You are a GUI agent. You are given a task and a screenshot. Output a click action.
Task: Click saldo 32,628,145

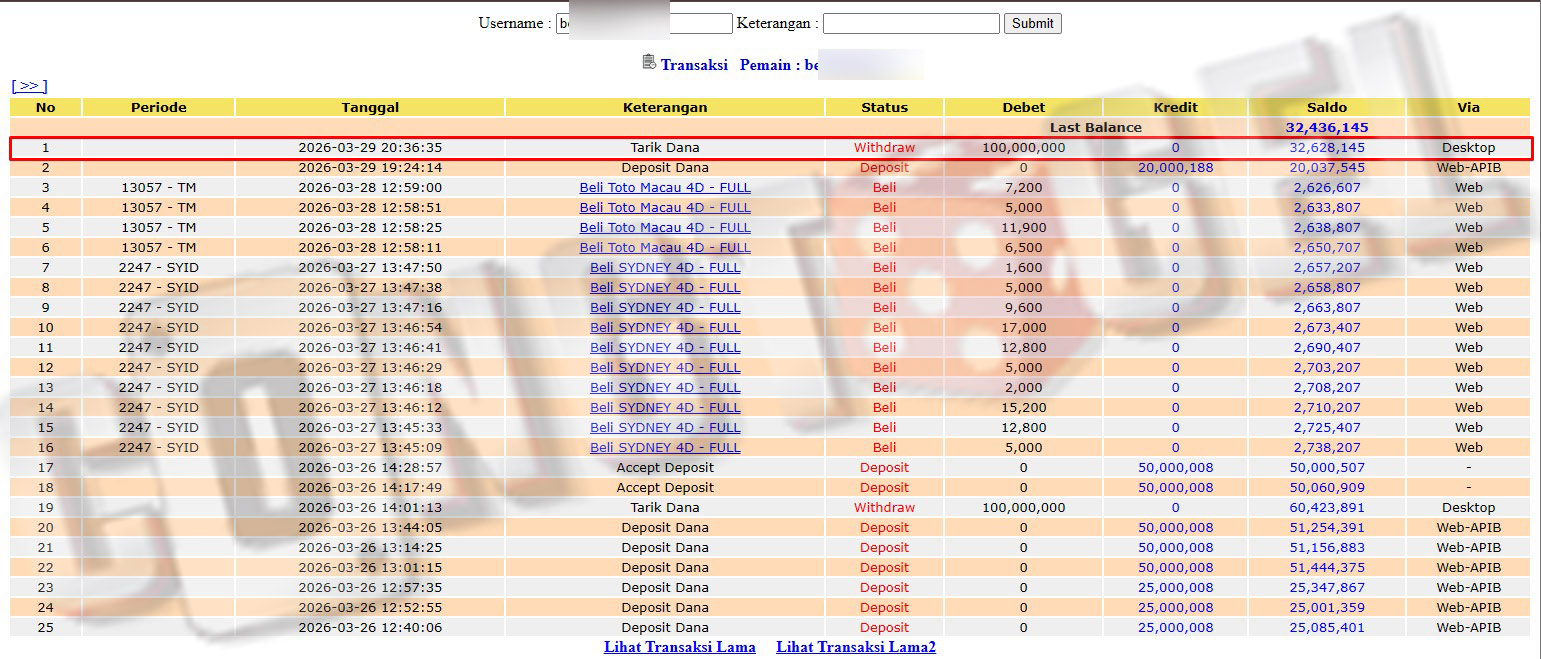pyautogui.click(x=1327, y=147)
